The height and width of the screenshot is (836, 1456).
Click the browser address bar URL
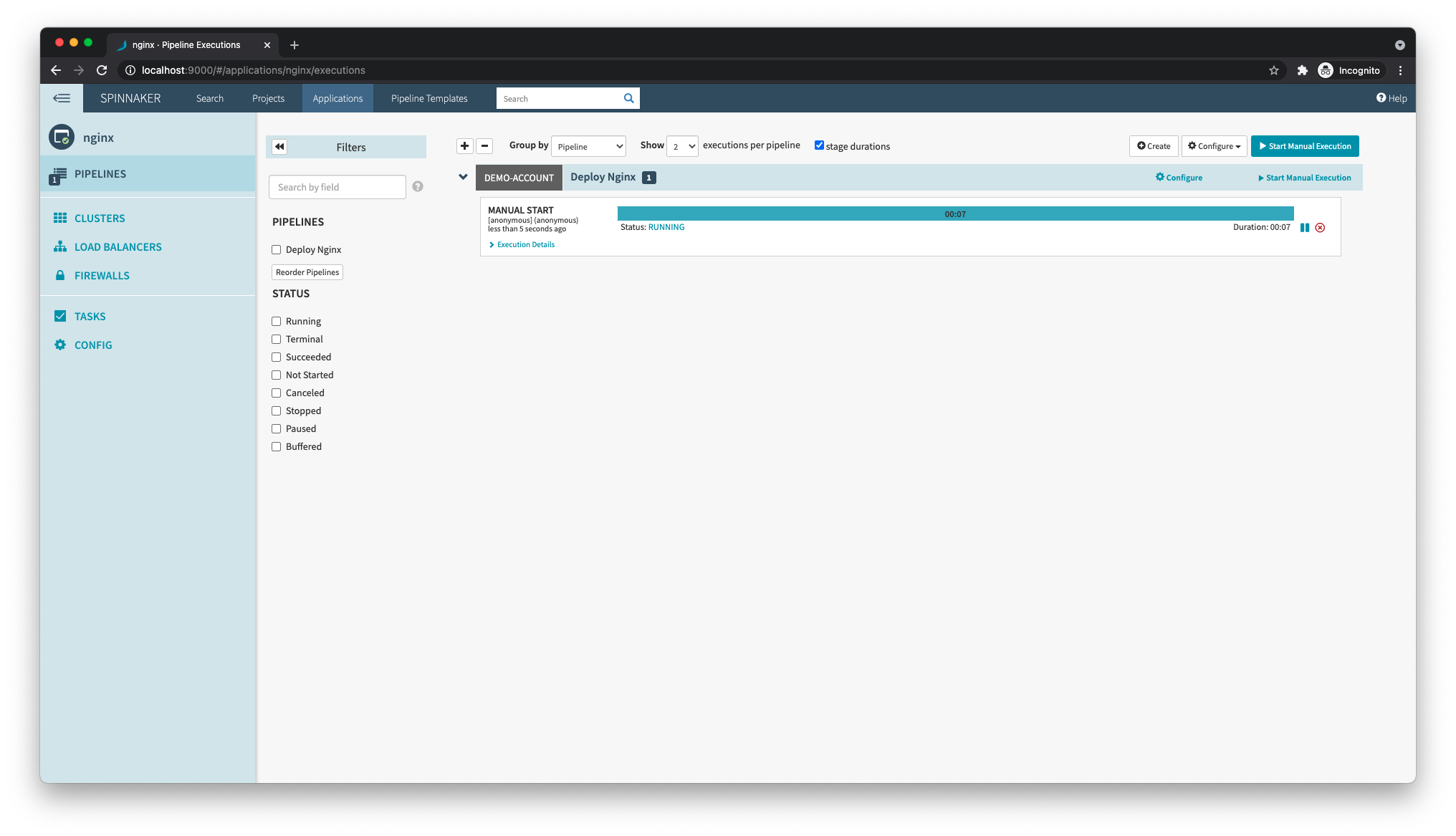coord(254,70)
